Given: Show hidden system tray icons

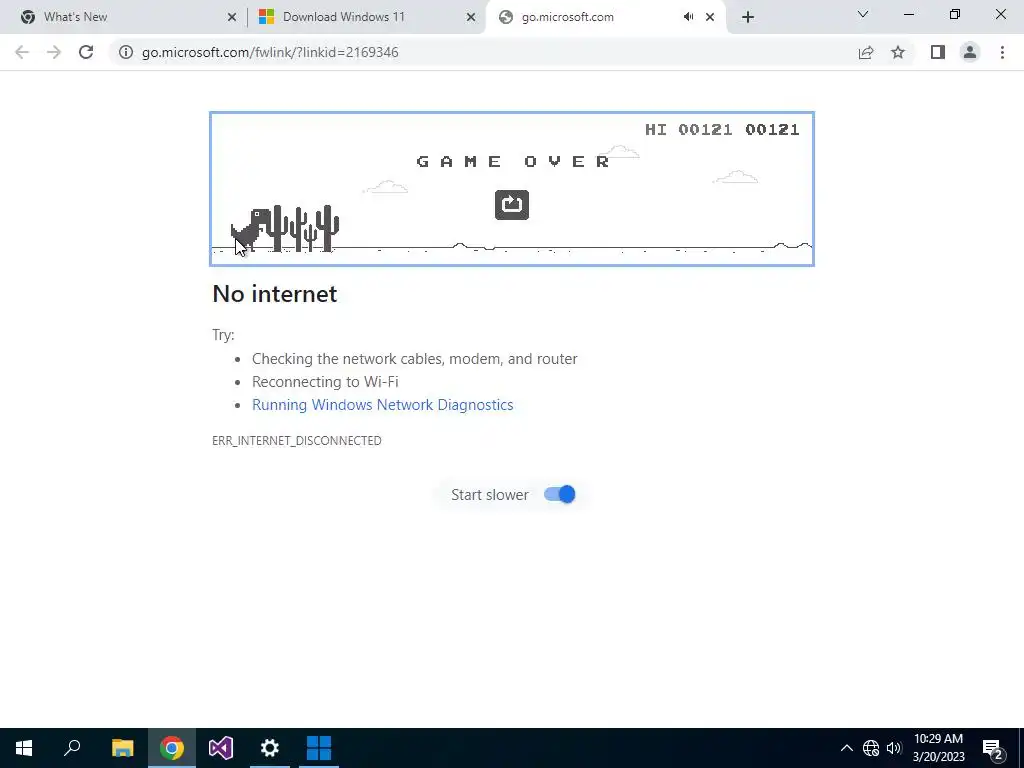Looking at the screenshot, I should coord(846,748).
